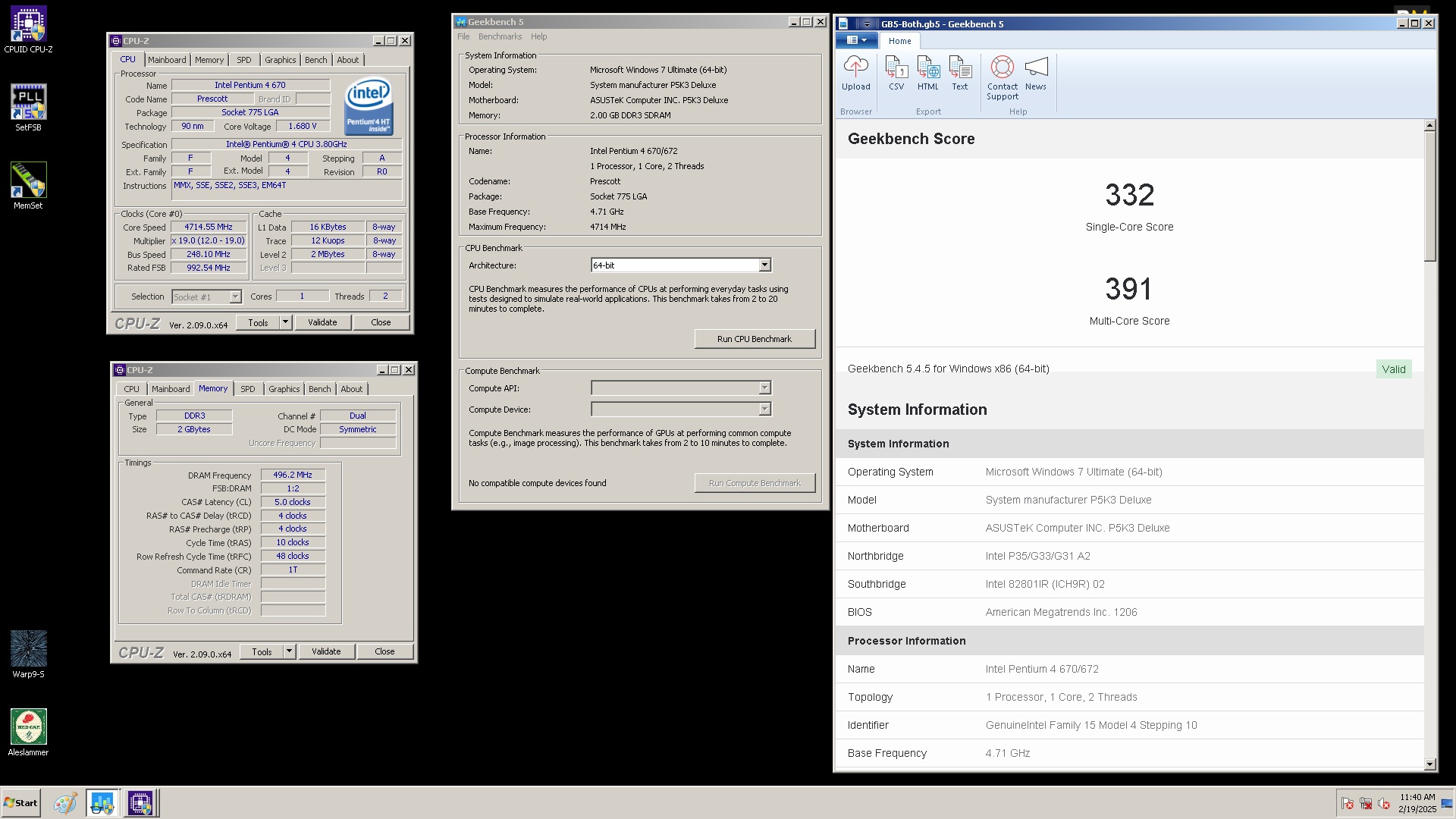Open quick access toolbar customize arrow
1456x819 pixels.
(867, 24)
